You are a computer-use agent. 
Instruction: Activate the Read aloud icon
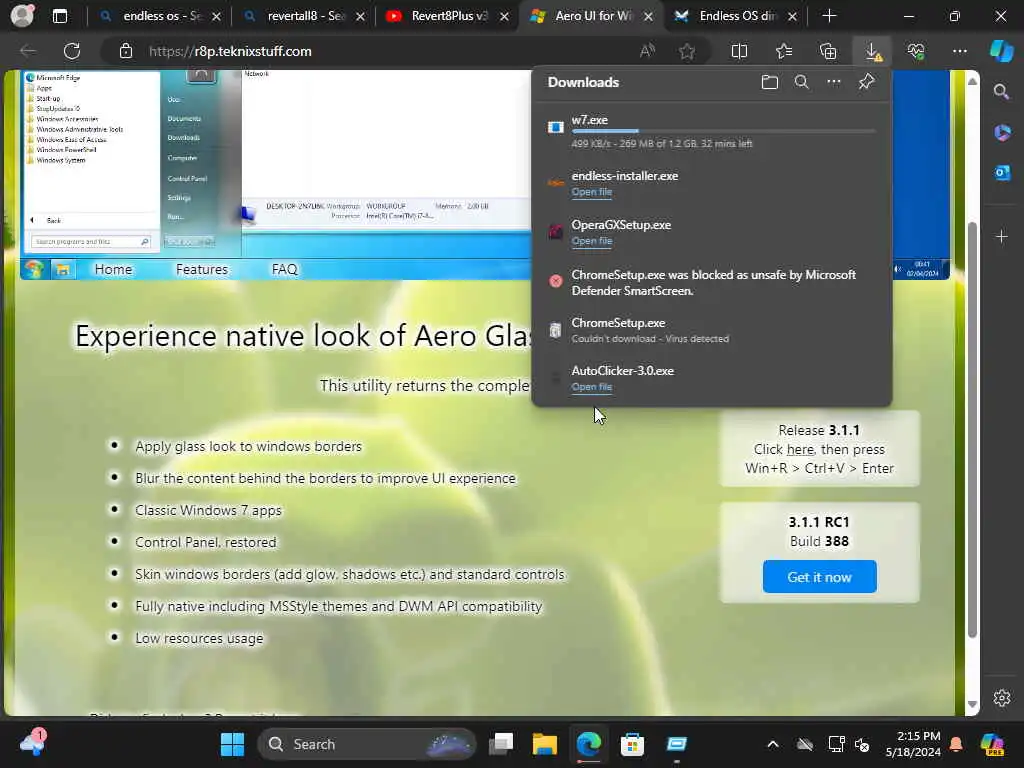point(647,51)
